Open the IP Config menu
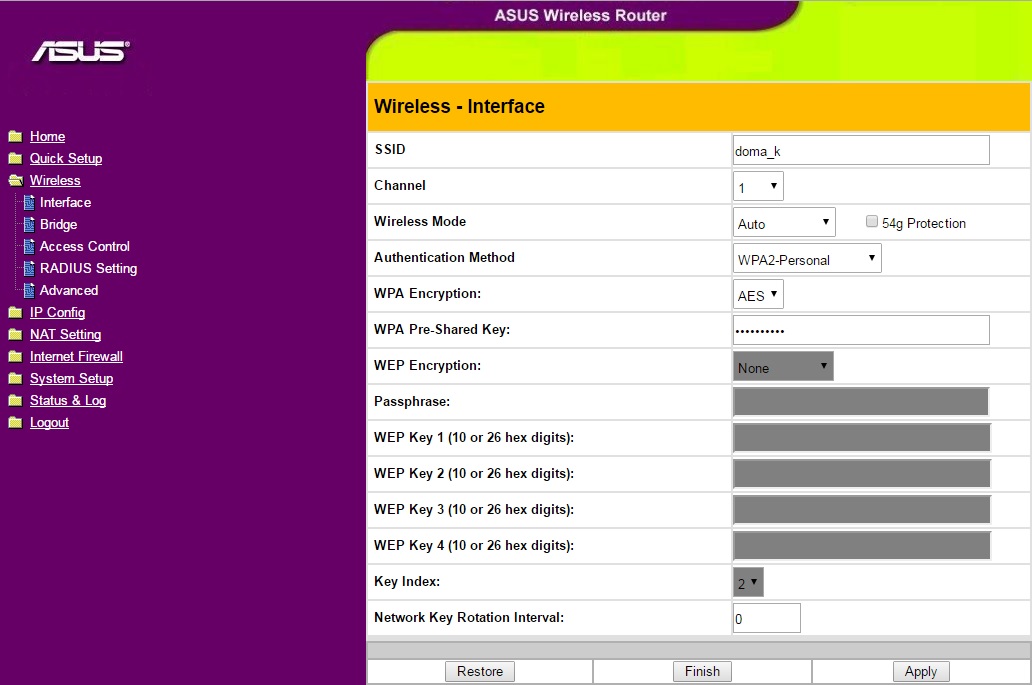This screenshot has height=685, width=1032. click(57, 313)
